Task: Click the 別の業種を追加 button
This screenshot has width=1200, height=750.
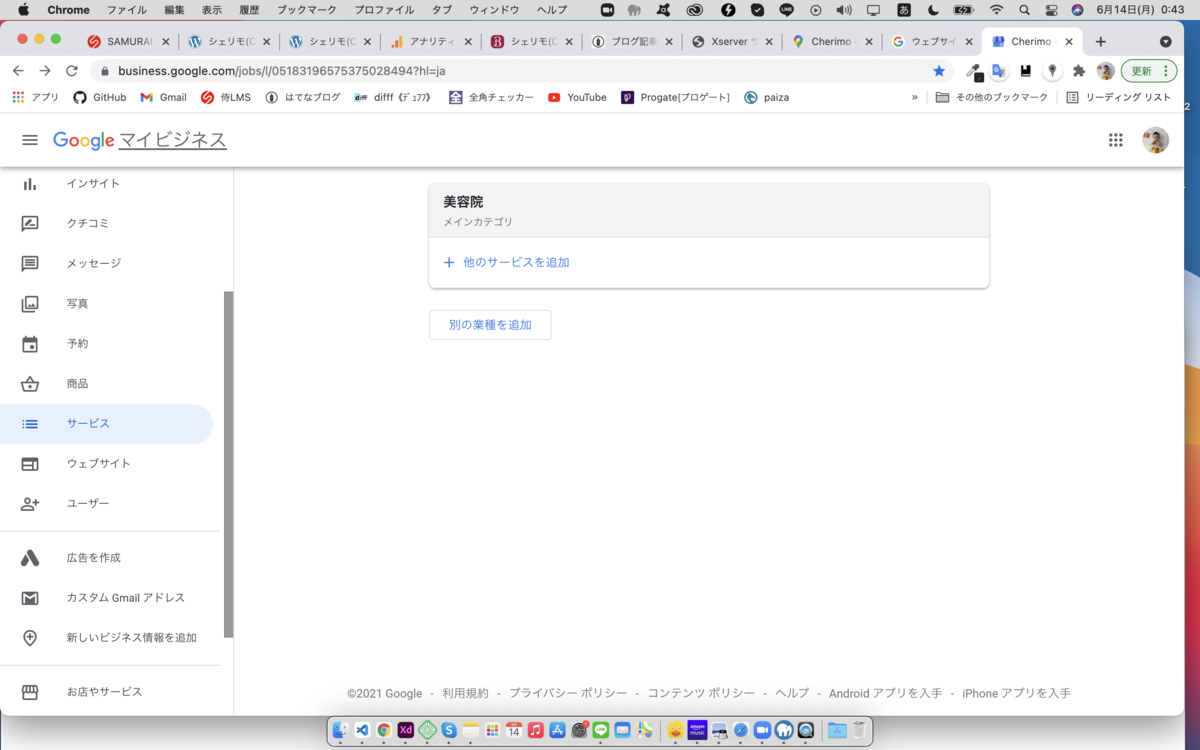Action: (490, 324)
